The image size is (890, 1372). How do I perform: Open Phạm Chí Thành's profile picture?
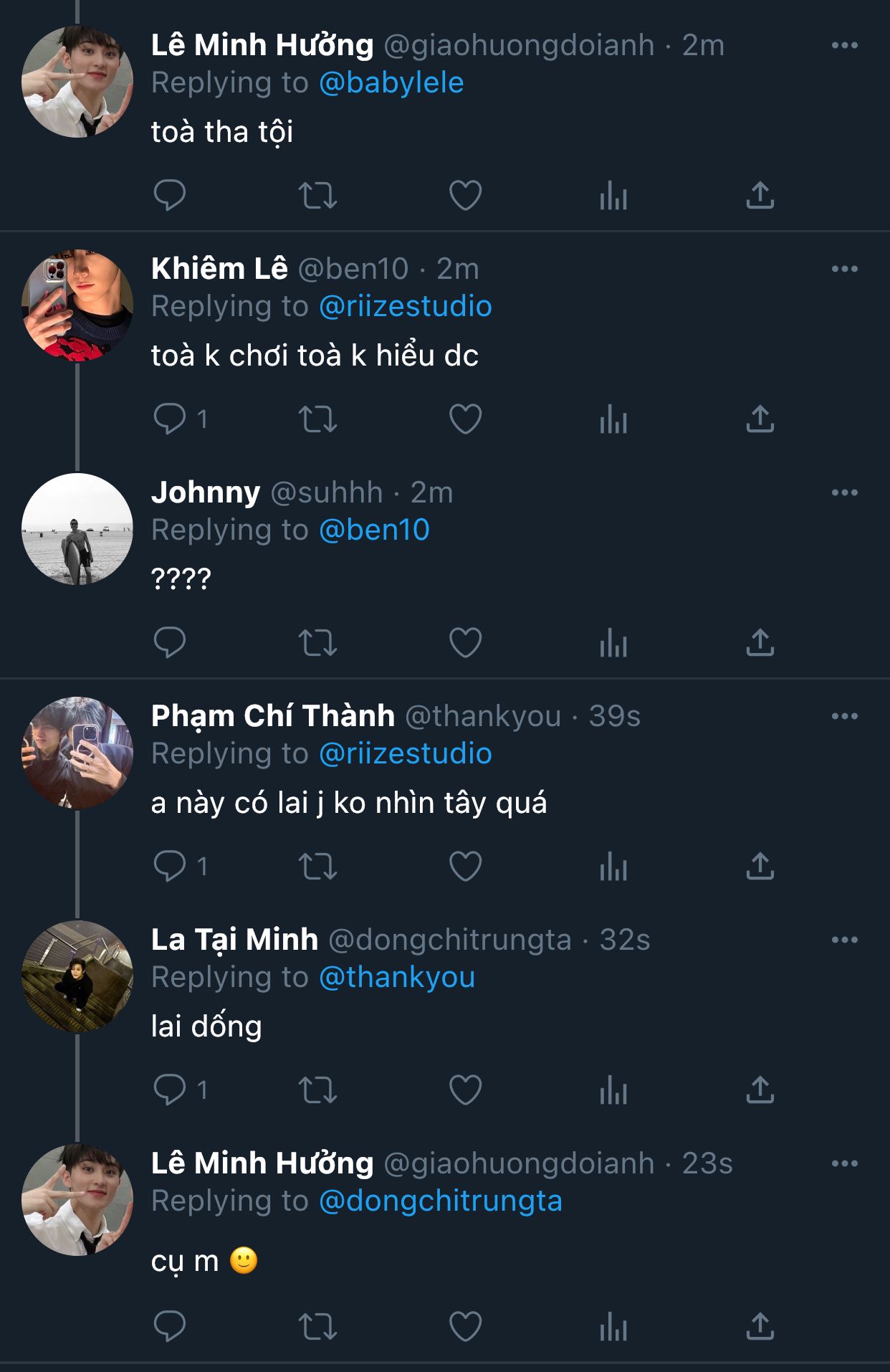77,753
